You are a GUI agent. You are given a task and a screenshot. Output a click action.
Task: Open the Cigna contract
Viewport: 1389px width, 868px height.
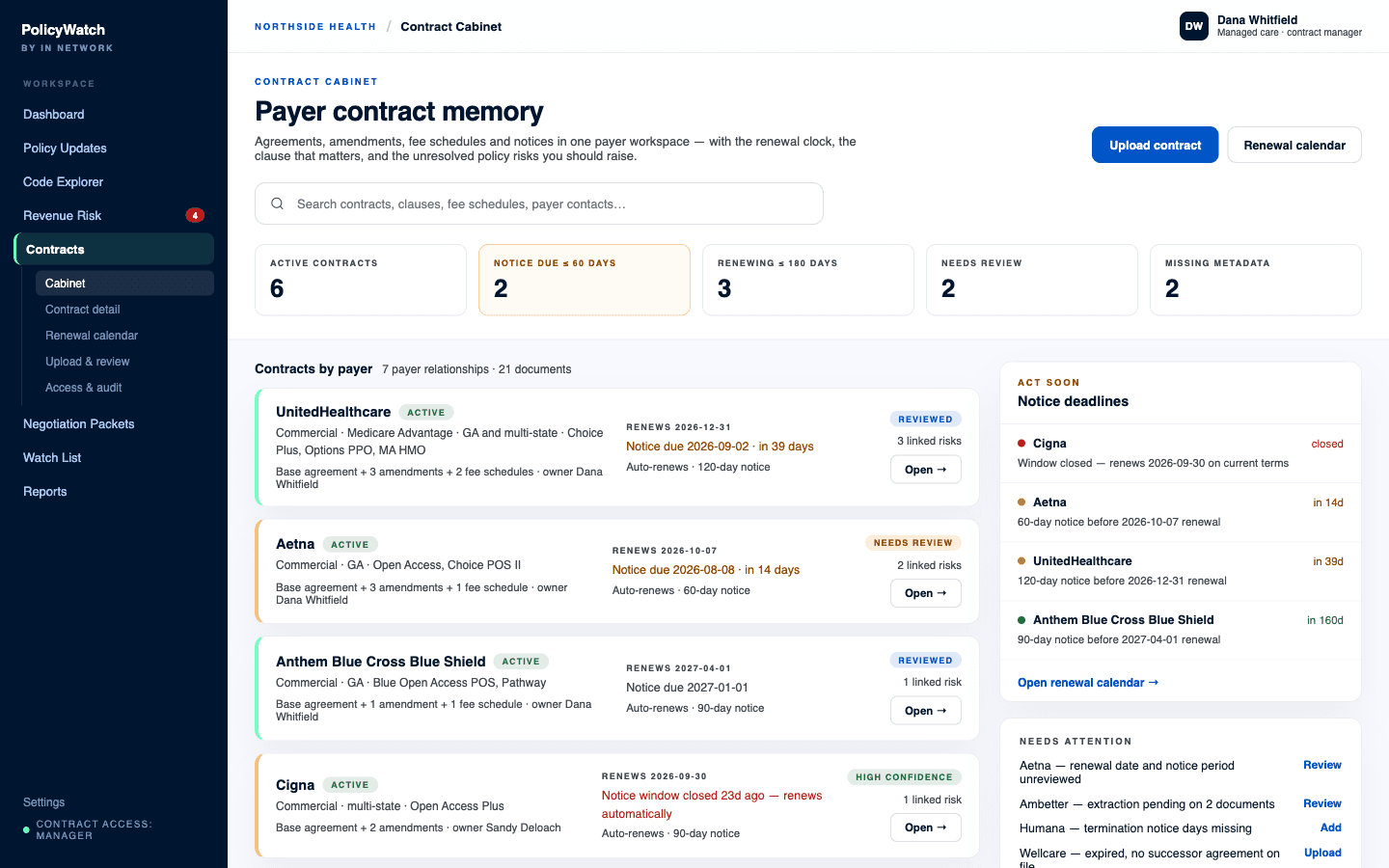[x=926, y=827]
